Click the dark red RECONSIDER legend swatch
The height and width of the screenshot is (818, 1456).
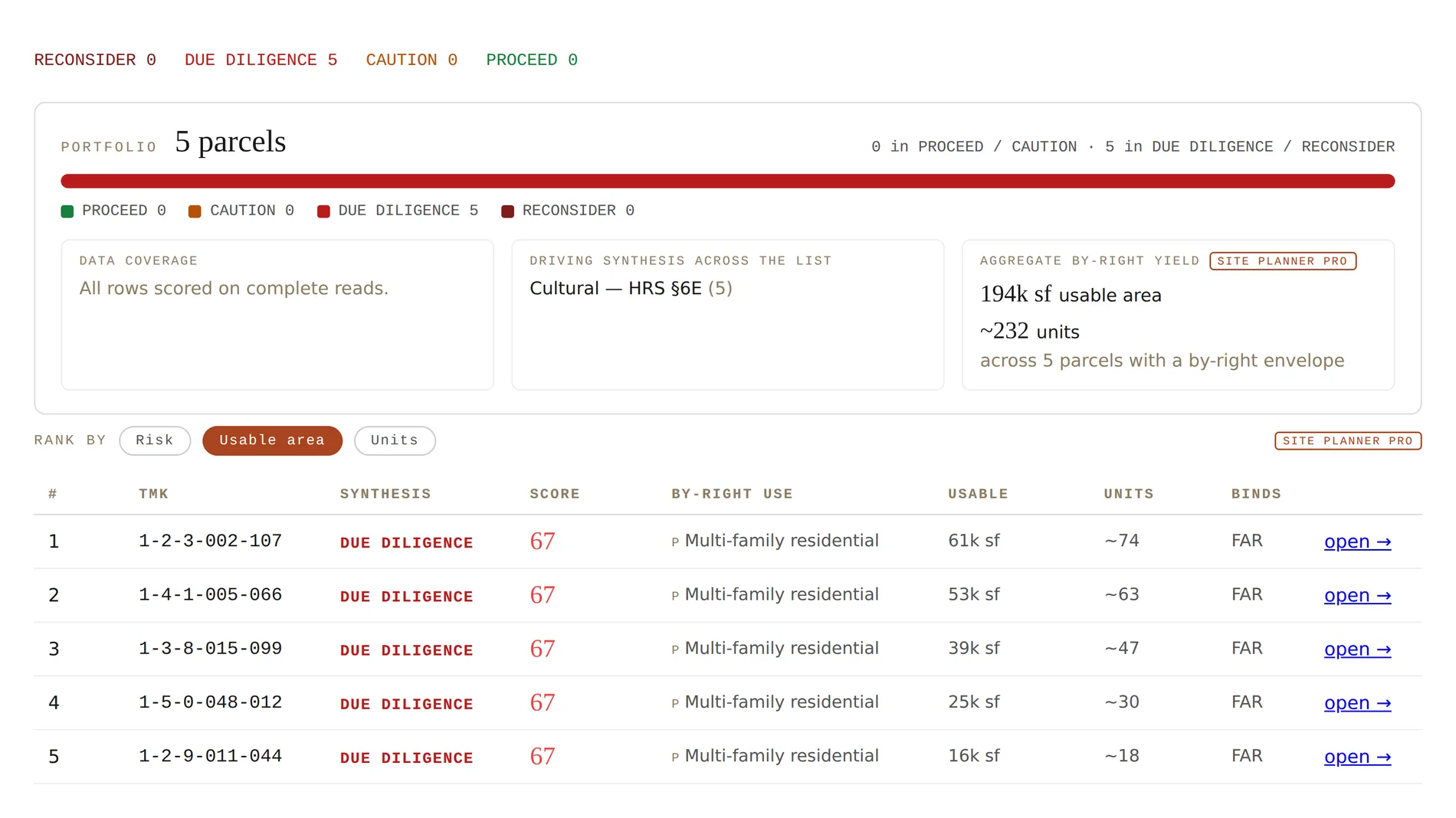coord(507,211)
